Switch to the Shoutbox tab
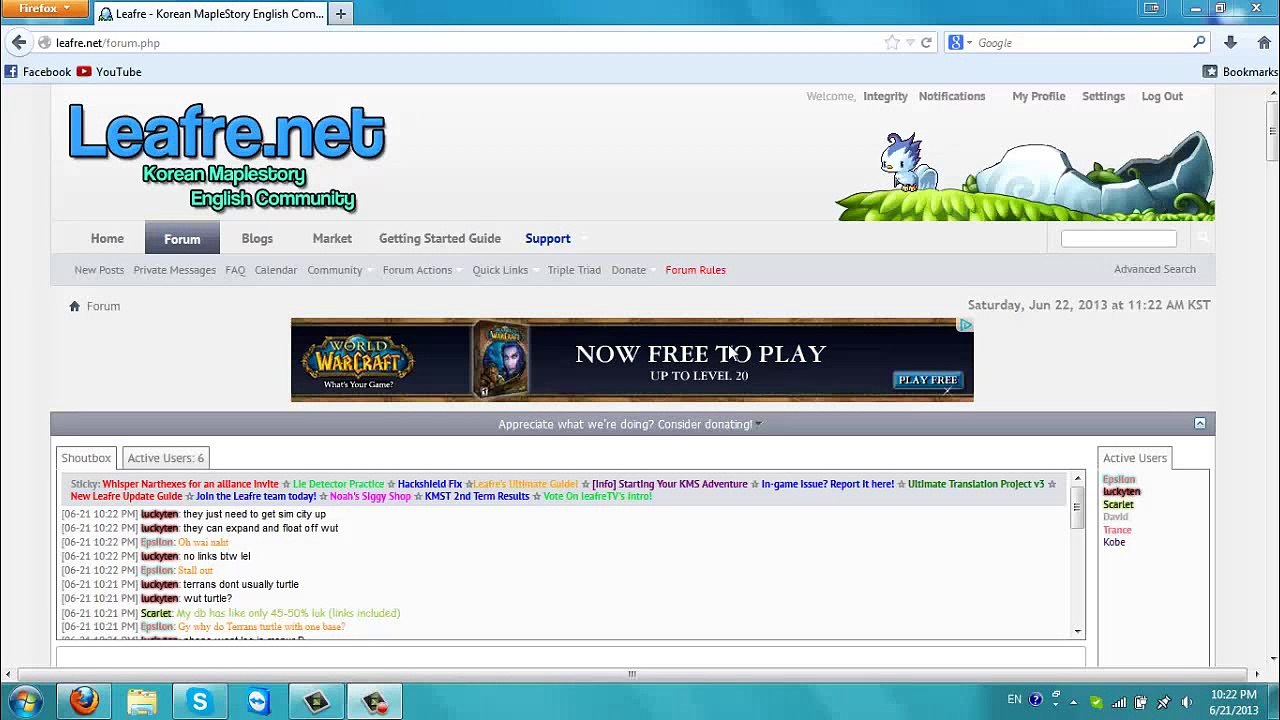Screen dimensions: 1280x720 (x=86, y=458)
